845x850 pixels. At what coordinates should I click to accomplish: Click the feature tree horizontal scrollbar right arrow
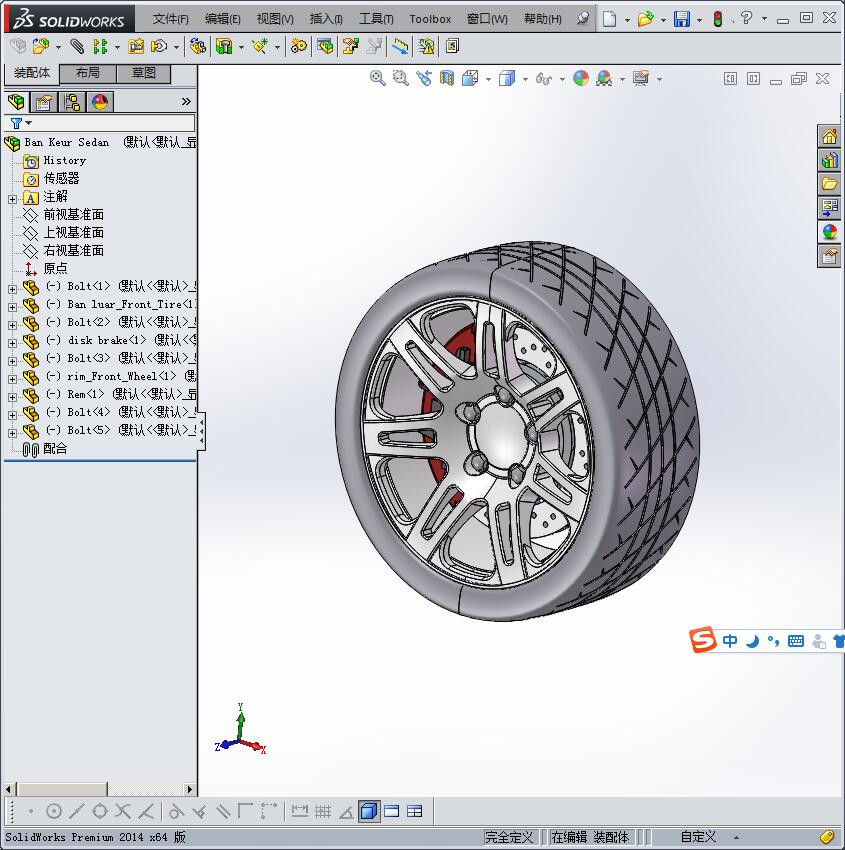tap(189, 789)
